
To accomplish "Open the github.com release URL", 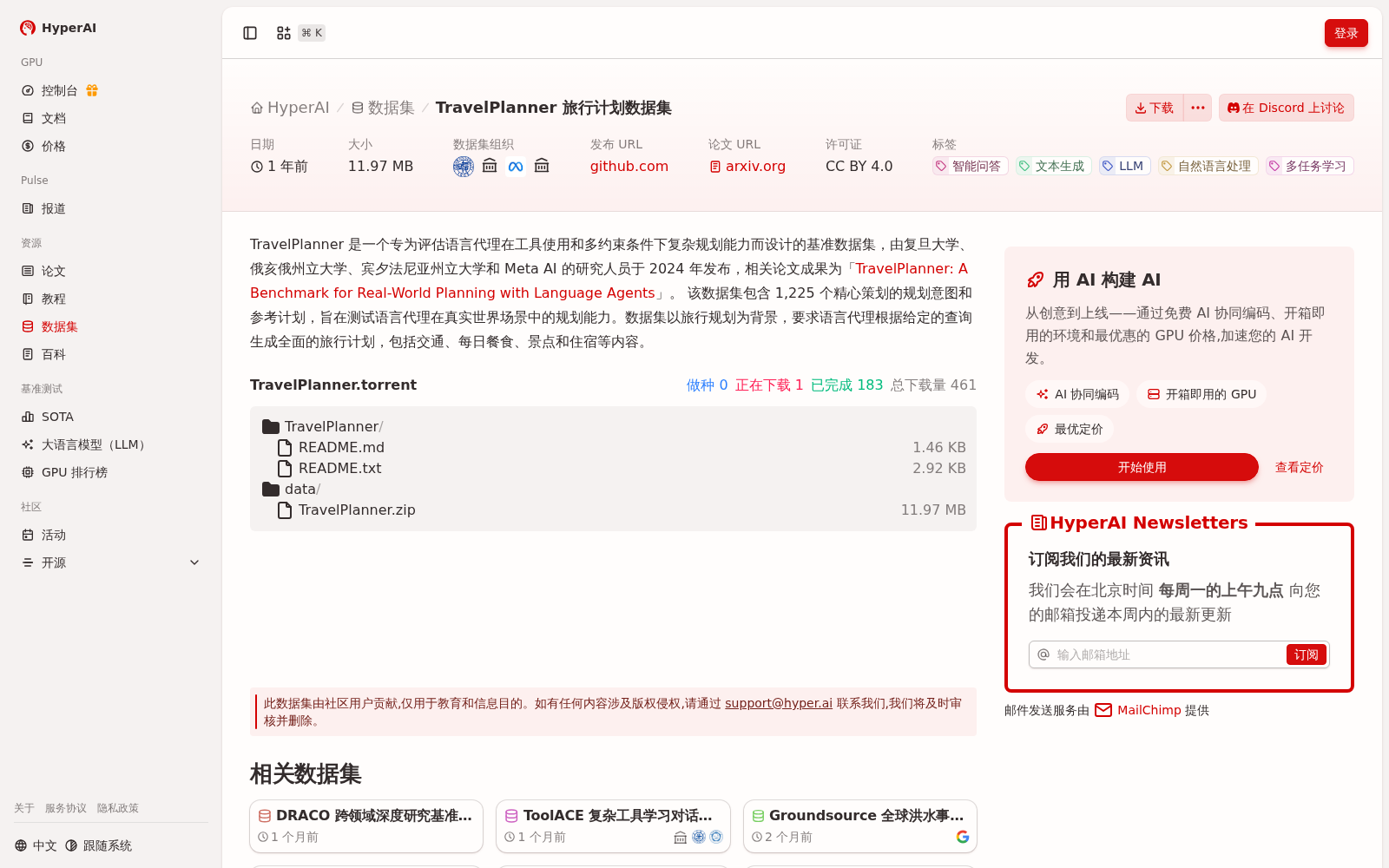I will click(x=629, y=166).
